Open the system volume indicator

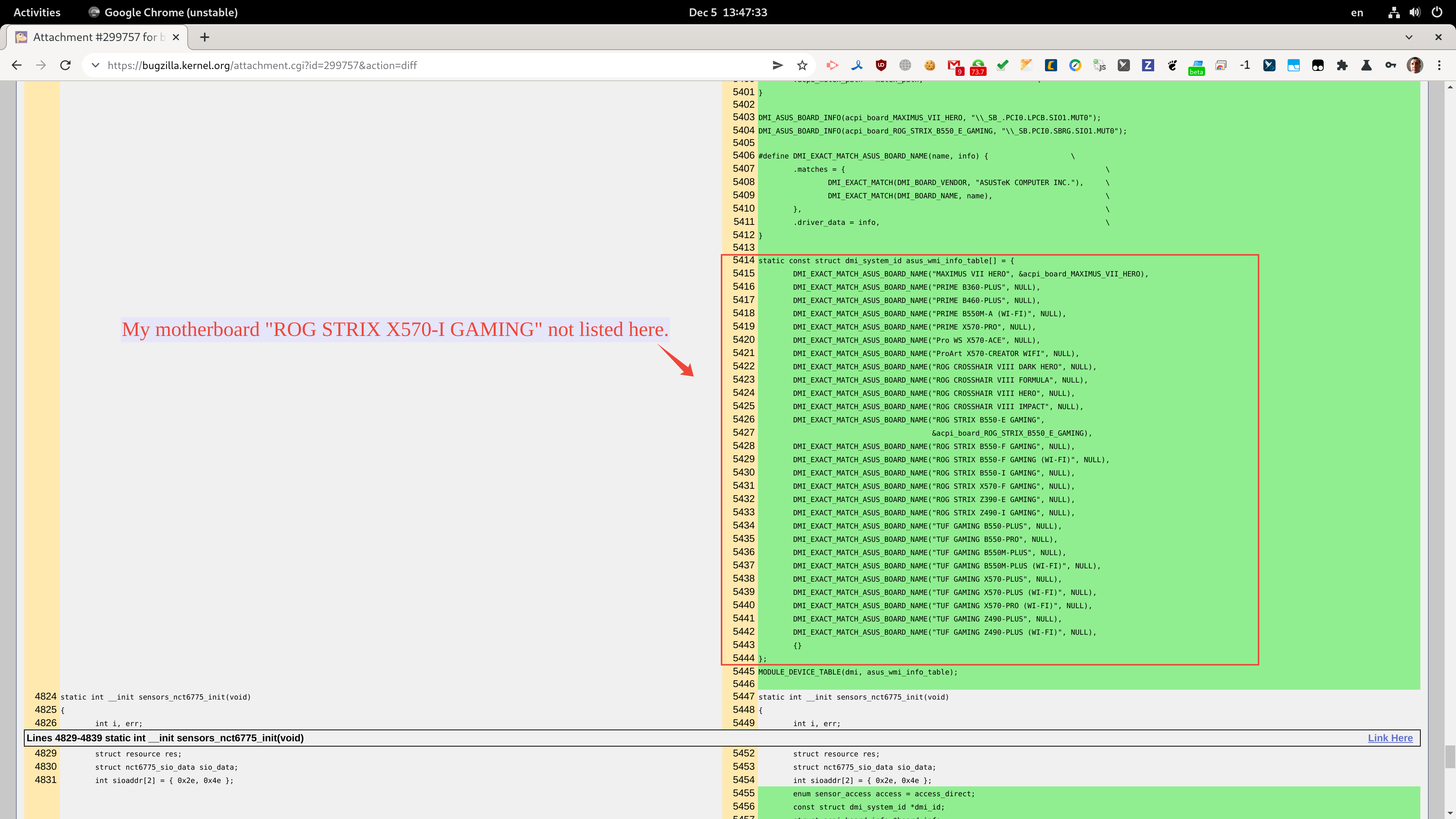pos(1415,13)
